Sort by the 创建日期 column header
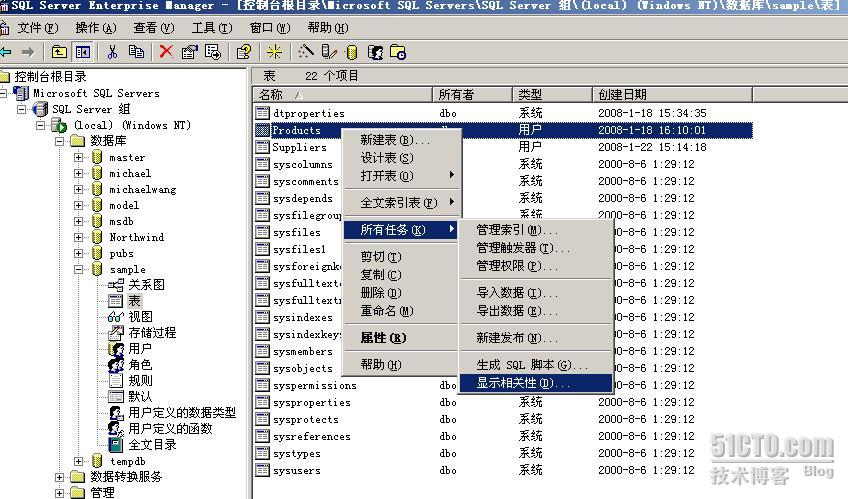This screenshot has height=499, width=848. pyautogui.click(x=672, y=95)
